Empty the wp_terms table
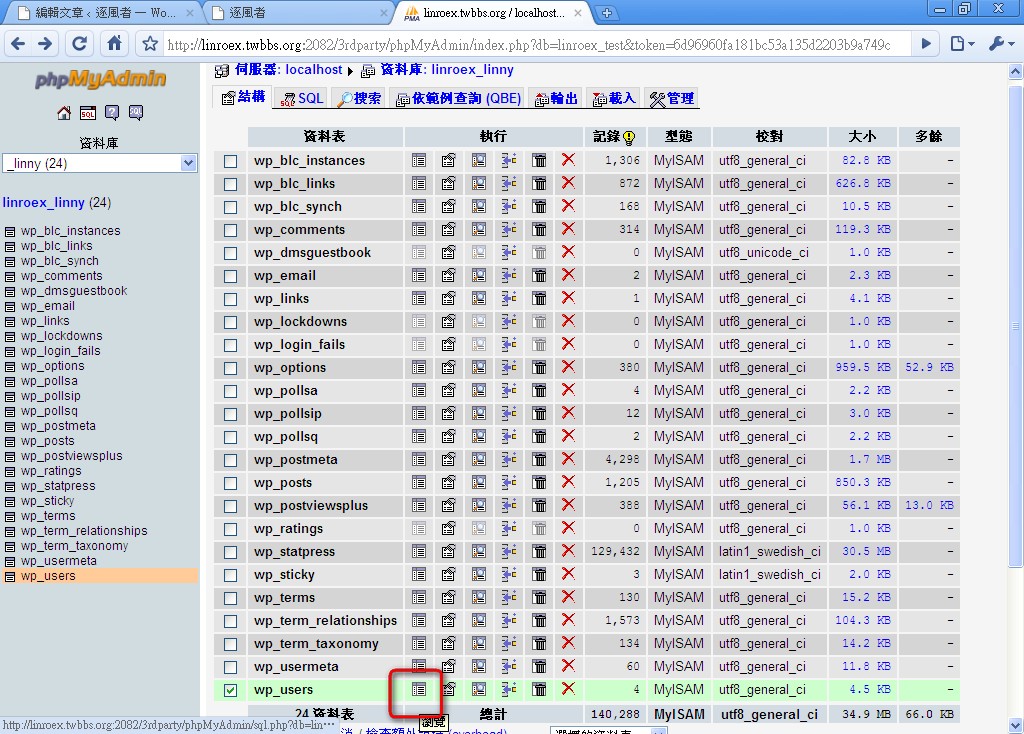Viewport: 1024px width, 734px height. [539, 597]
